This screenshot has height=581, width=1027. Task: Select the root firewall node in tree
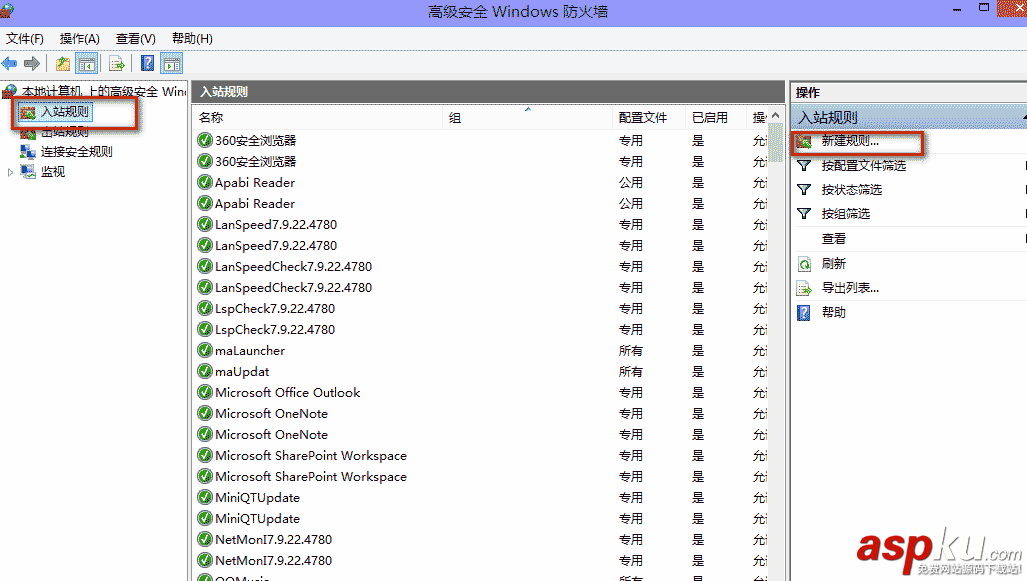pyautogui.click(x=103, y=91)
